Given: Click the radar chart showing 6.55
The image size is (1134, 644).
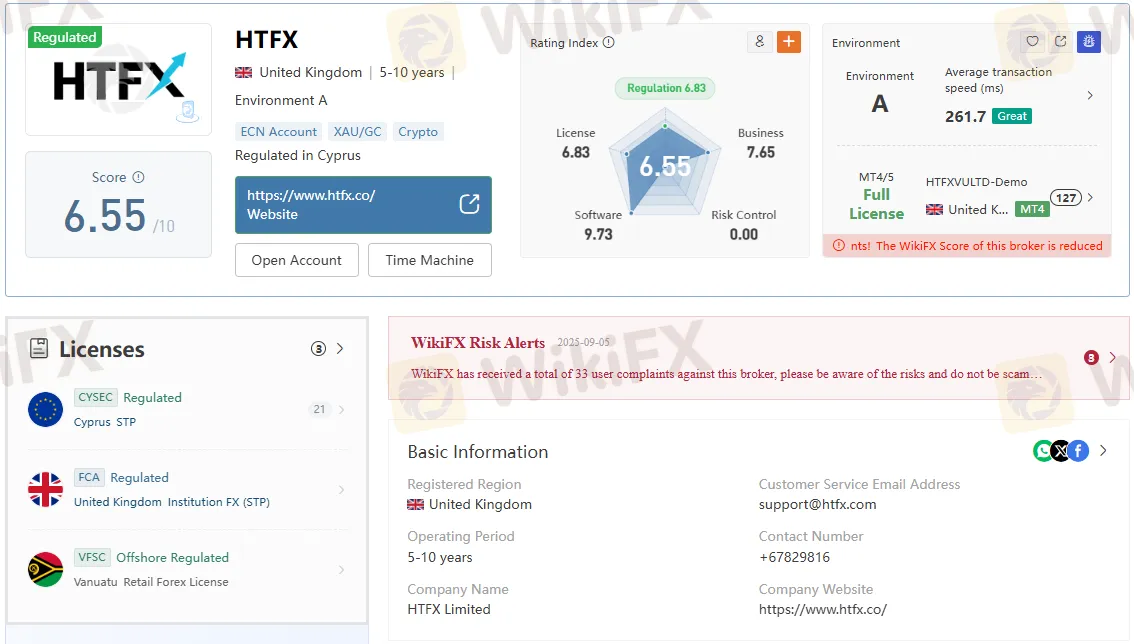Looking at the screenshot, I should point(665,163).
